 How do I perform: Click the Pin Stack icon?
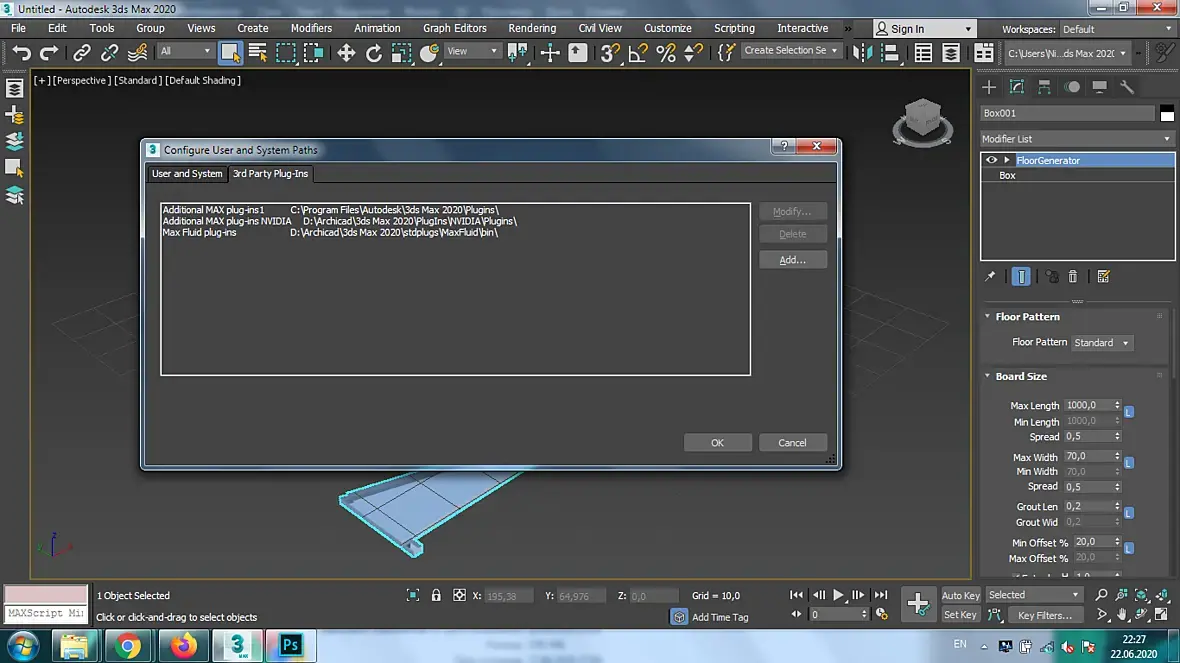coord(990,277)
